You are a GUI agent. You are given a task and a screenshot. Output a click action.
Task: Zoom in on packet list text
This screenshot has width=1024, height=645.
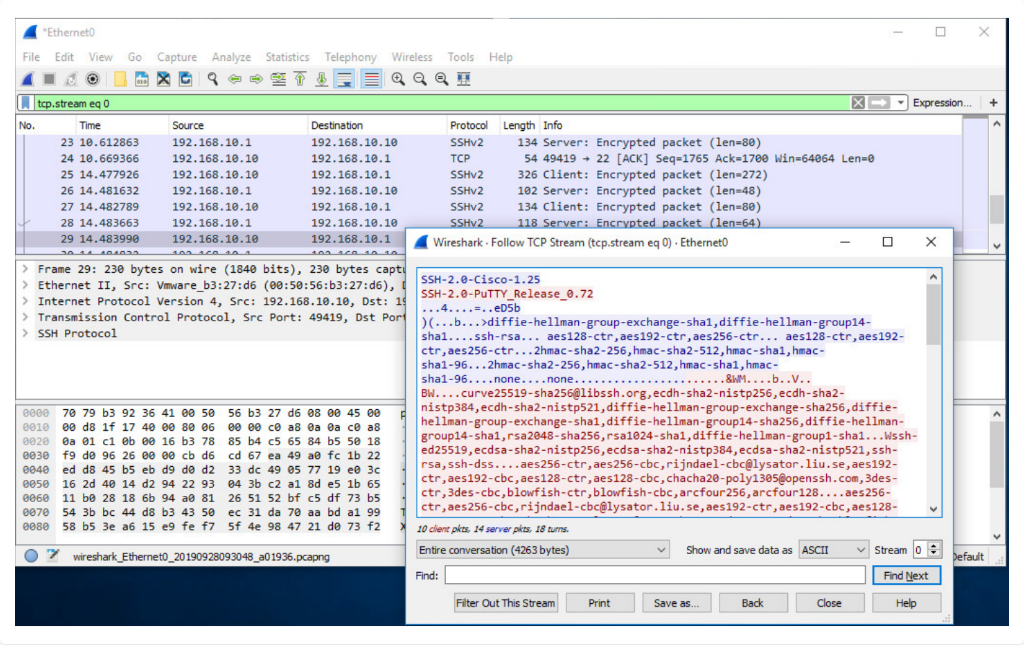(398, 79)
